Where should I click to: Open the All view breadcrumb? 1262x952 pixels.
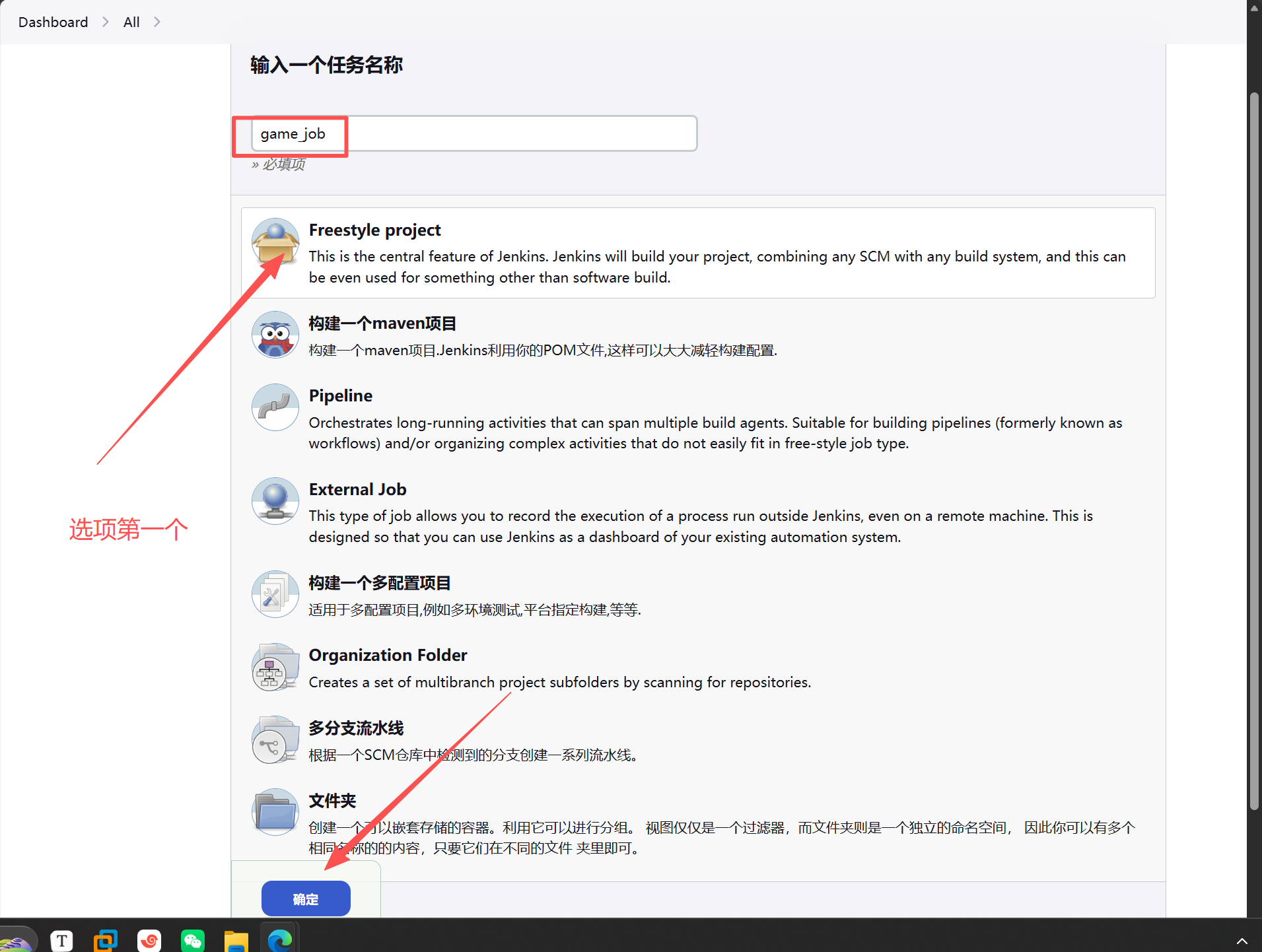(x=131, y=22)
